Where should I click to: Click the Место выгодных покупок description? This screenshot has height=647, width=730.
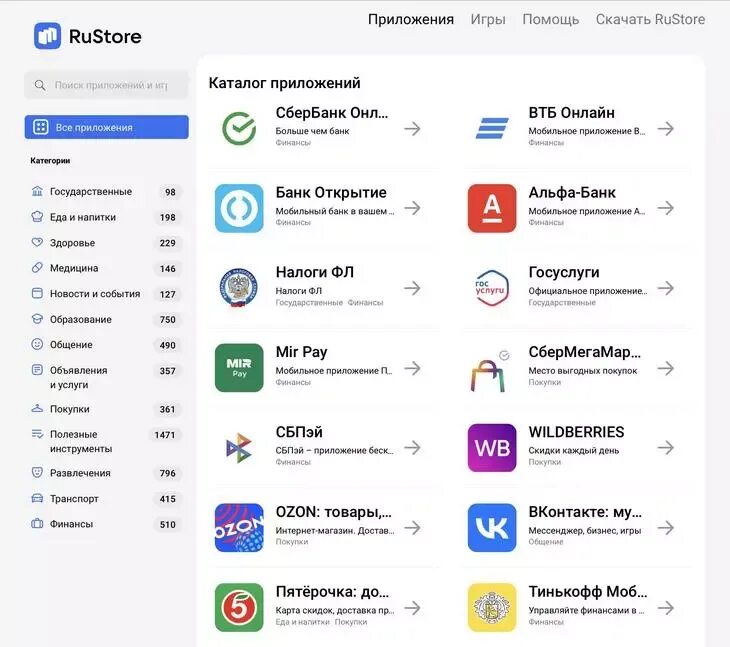click(x=583, y=371)
